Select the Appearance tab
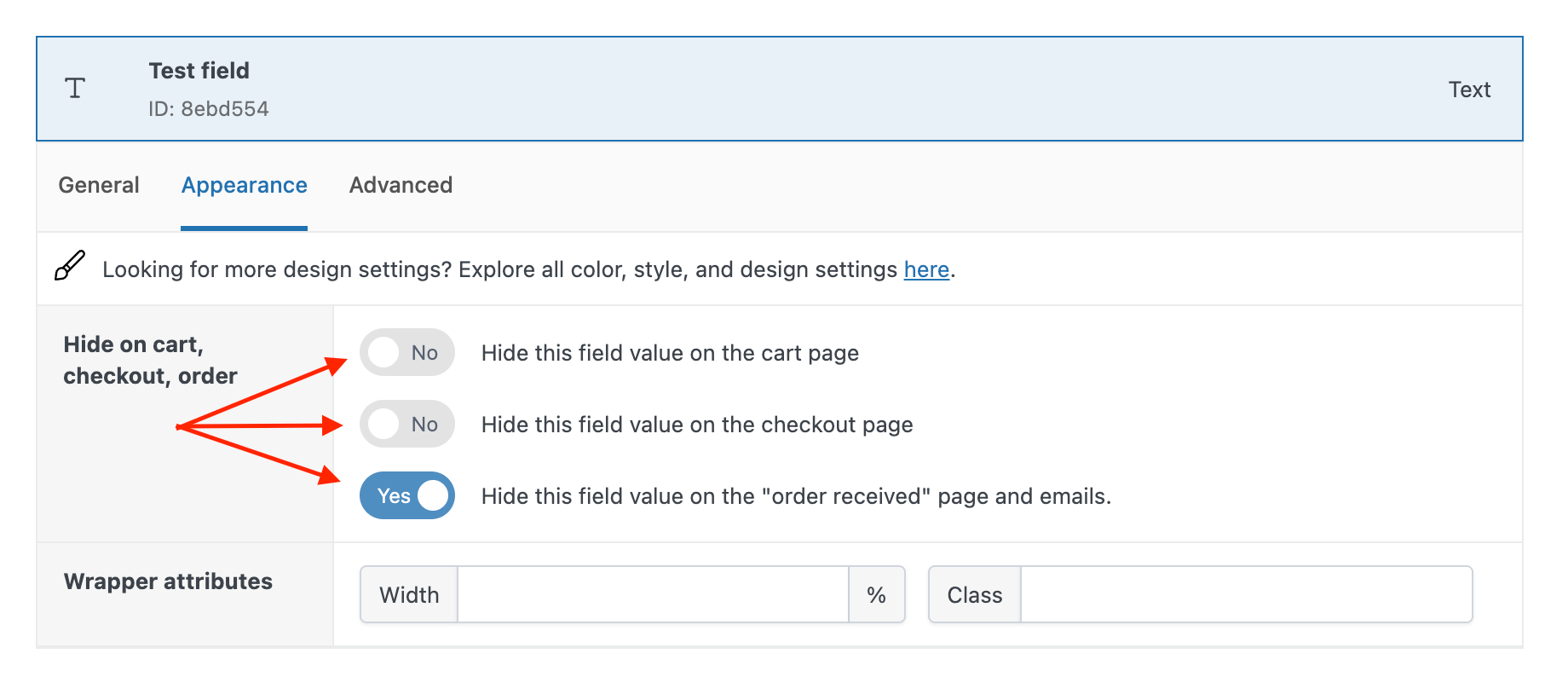The image size is (1568, 694). point(244,185)
